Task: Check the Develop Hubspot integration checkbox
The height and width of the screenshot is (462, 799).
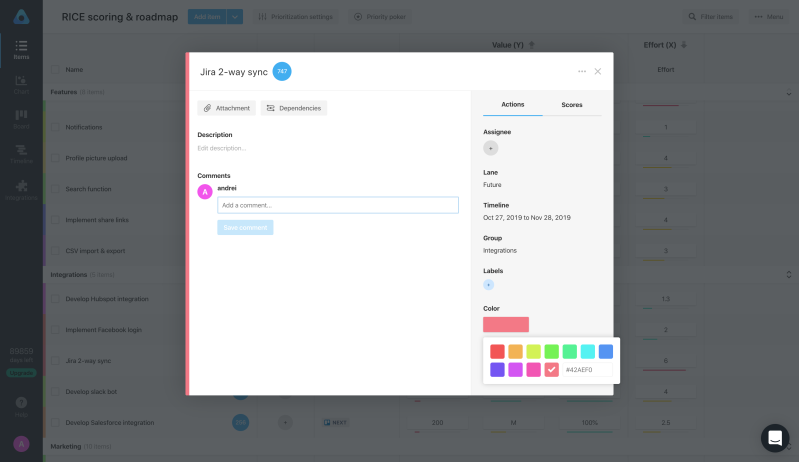Action: tap(55, 299)
